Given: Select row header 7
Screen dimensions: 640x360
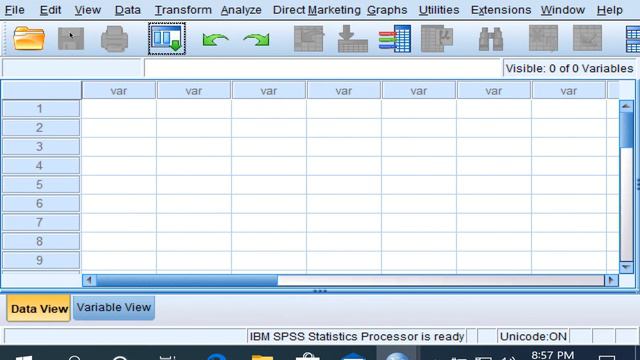Looking at the screenshot, I should (41, 222).
